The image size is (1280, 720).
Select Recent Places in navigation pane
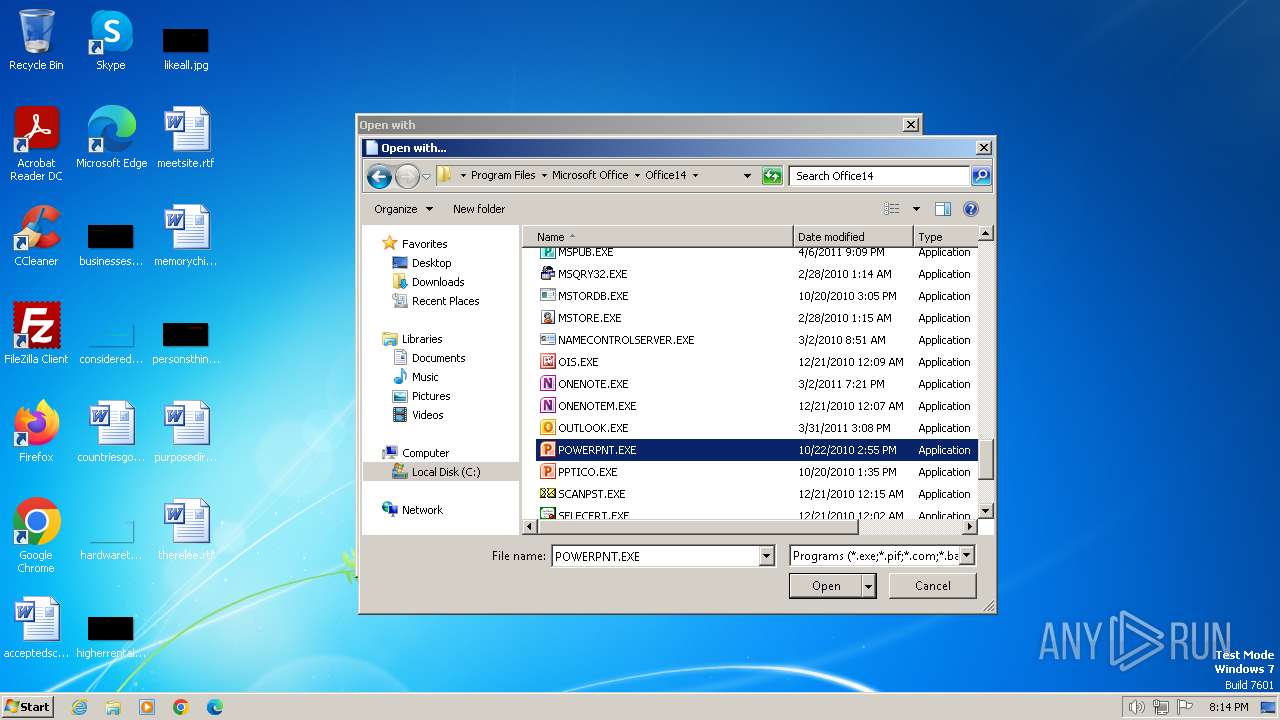click(x=445, y=301)
